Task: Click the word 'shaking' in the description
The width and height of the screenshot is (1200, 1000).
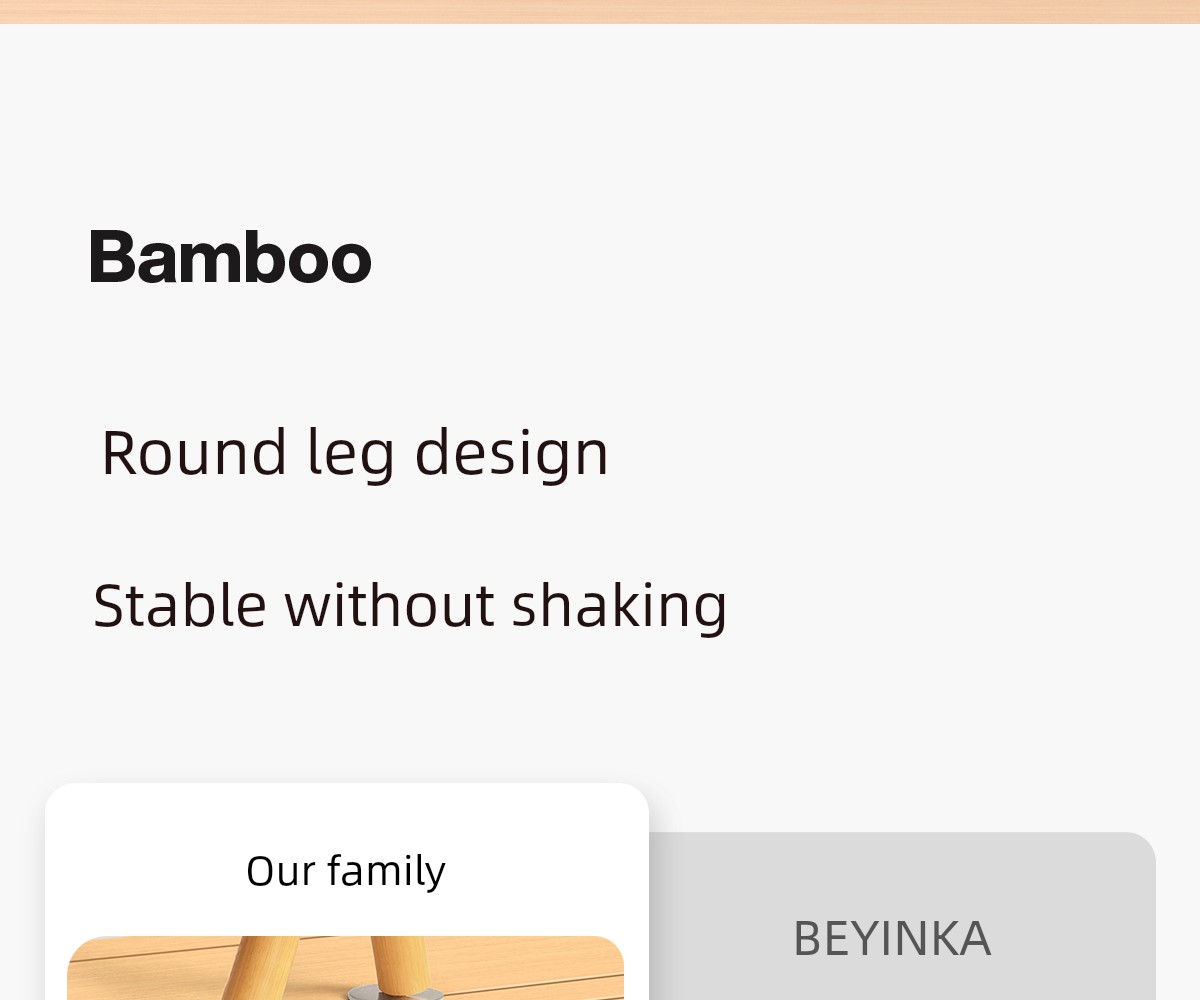Action: (619, 605)
